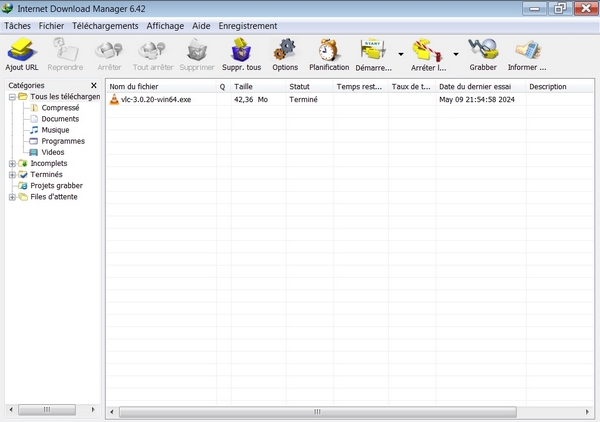Close the Catégories side panel
Screen dimensions: 600x422
[x=94, y=86]
